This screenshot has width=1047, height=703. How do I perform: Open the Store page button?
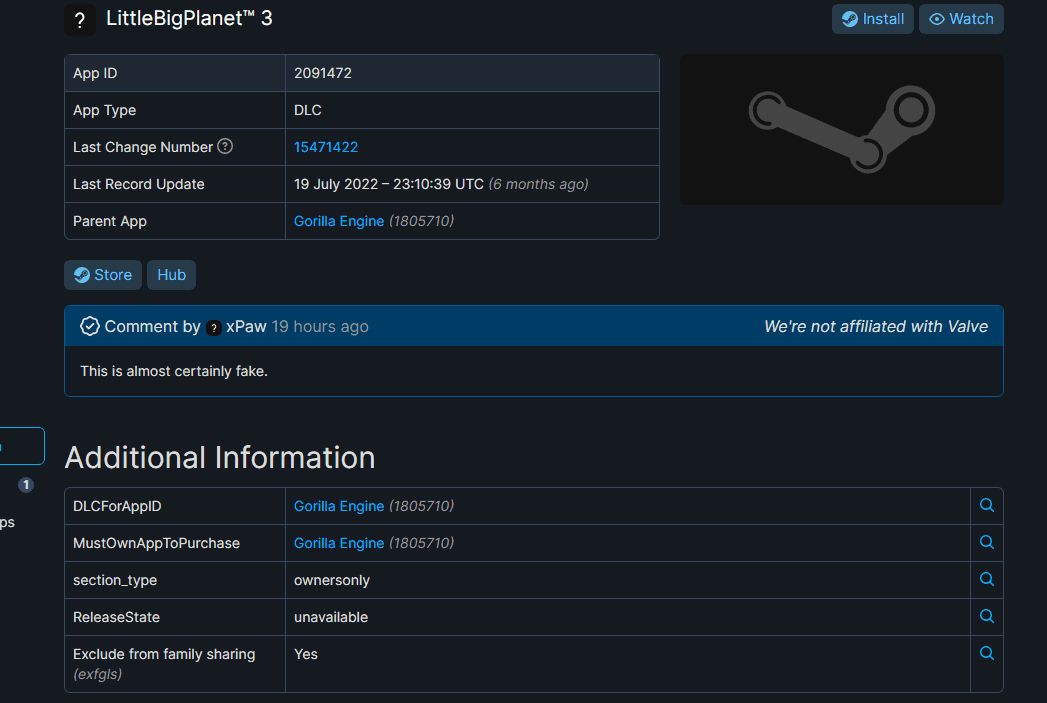click(103, 275)
